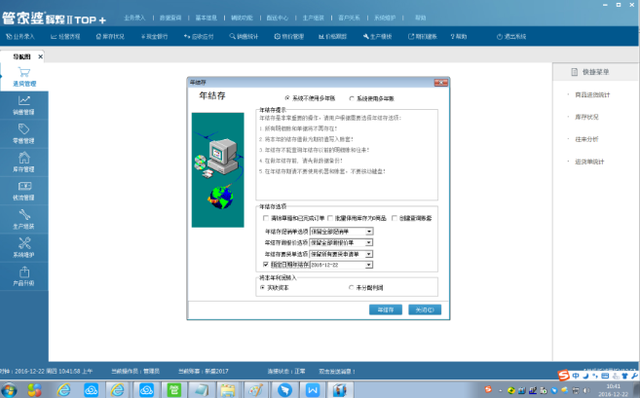Click 物价管理 toolbar shortcut
640x398 pixels.
click(289, 36)
